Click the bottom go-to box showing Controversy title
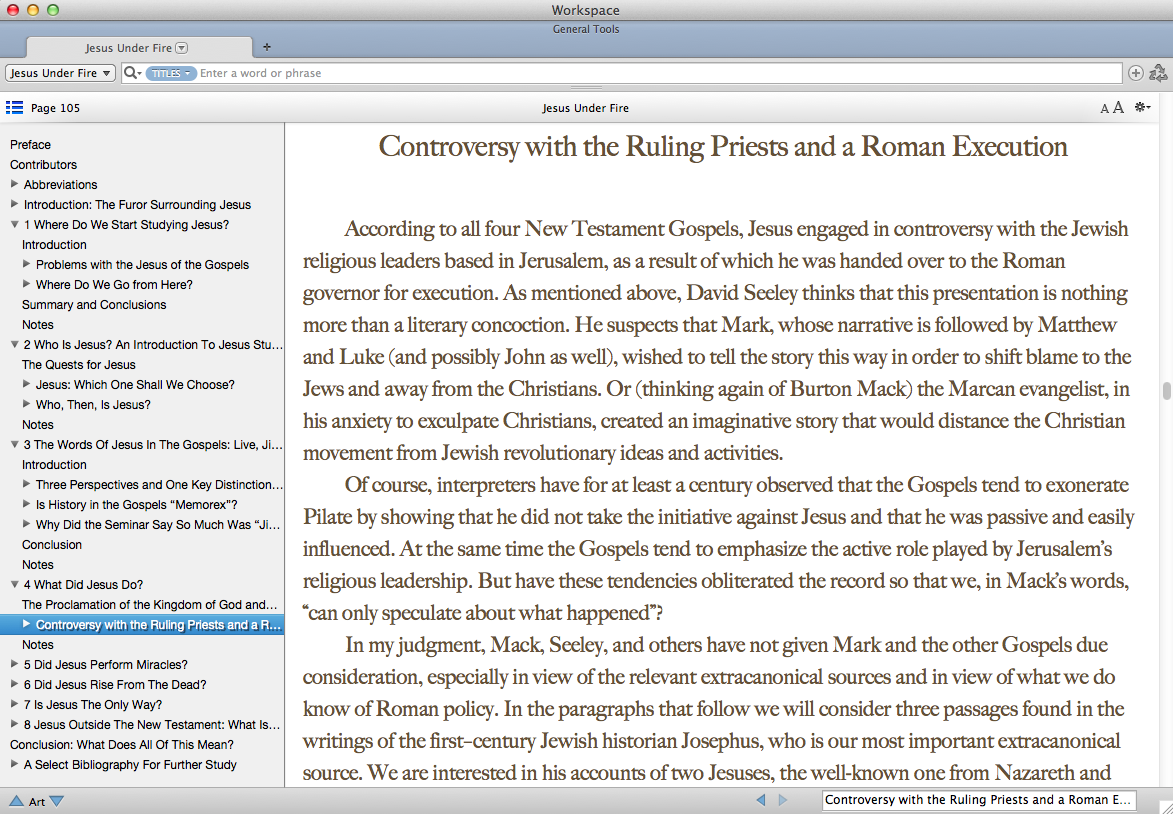Viewport: 1173px width, 814px height. [x=978, y=800]
